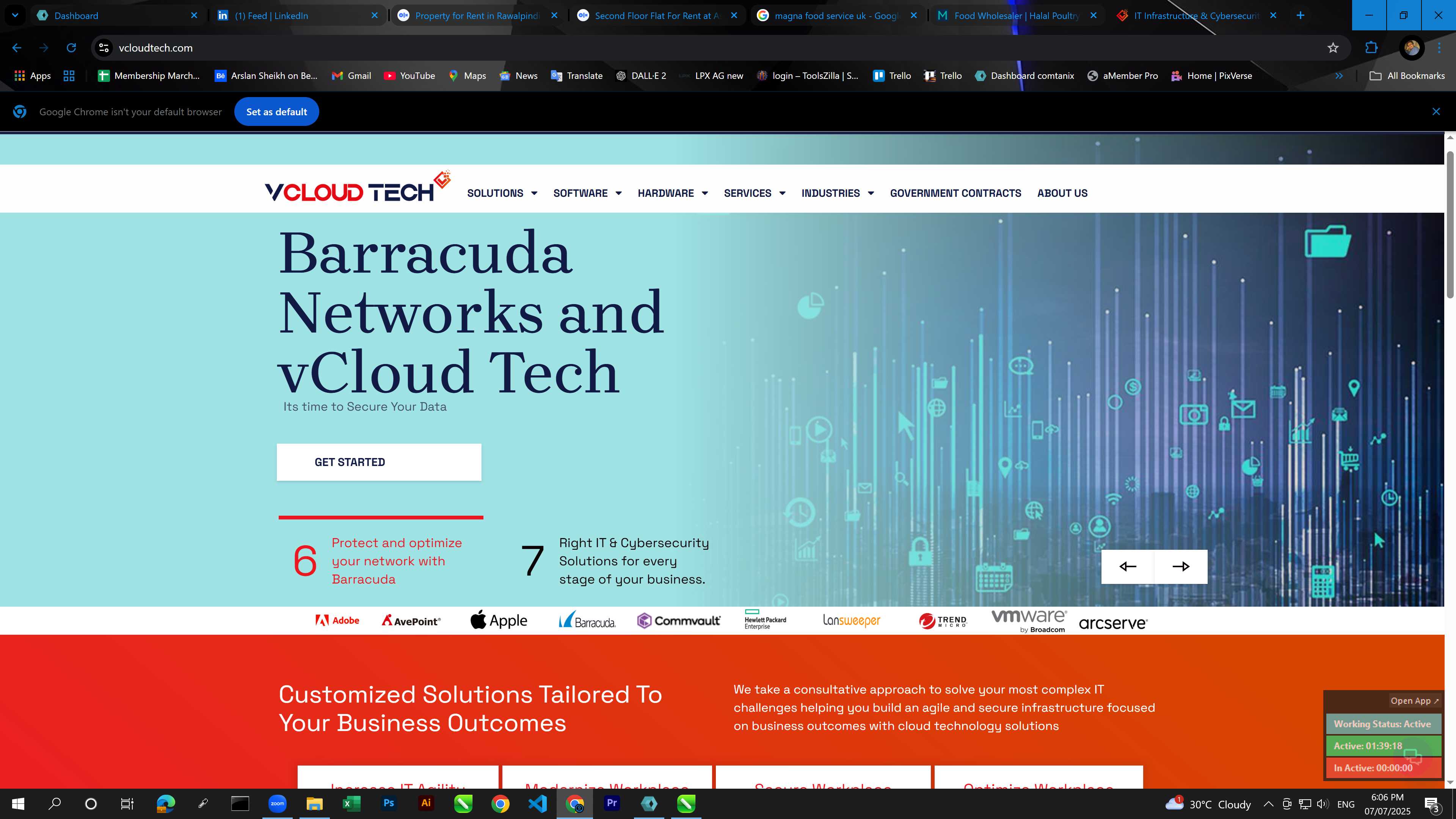The image size is (1456, 819).
Task: Go to next slide with right arrow
Action: 1181,566
